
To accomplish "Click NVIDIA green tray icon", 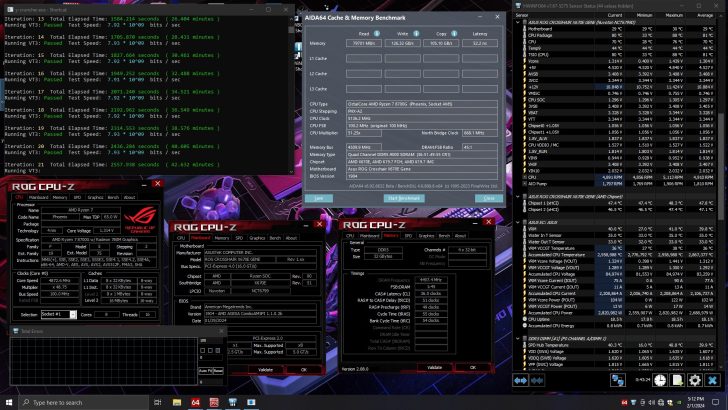I will pos(679,402).
